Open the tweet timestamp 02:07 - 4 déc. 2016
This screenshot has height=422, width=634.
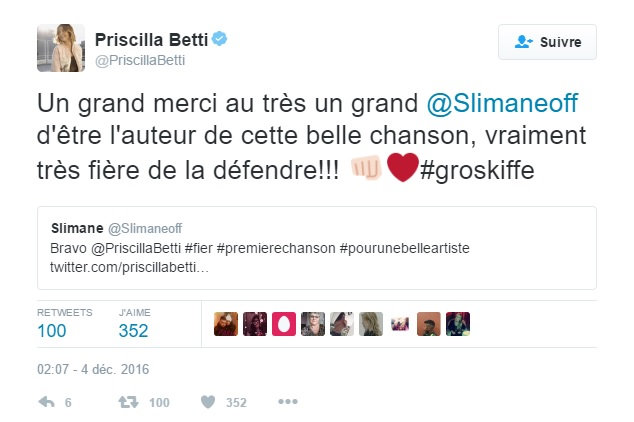[92, 369]
